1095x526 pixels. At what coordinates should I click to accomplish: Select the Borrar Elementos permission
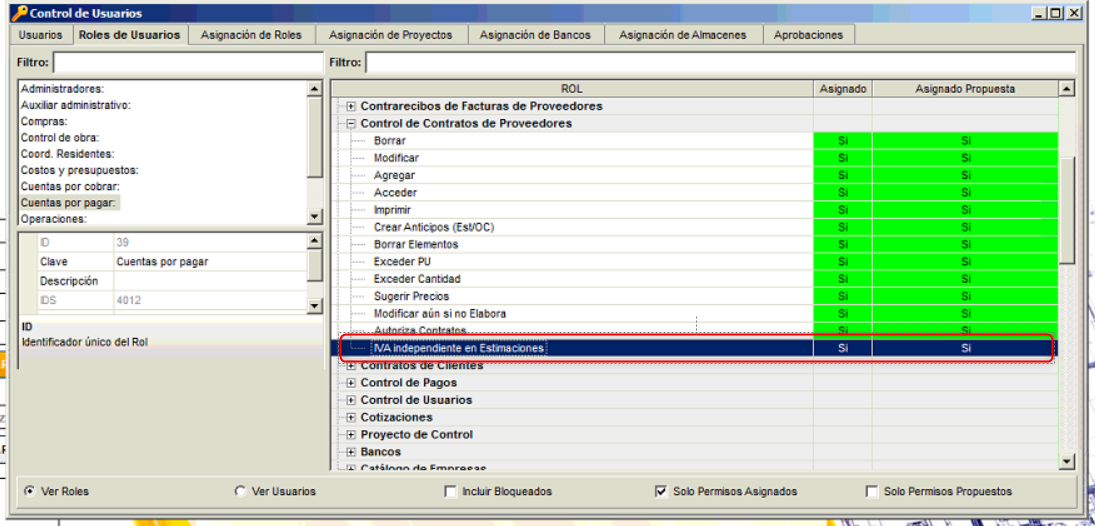694,244
